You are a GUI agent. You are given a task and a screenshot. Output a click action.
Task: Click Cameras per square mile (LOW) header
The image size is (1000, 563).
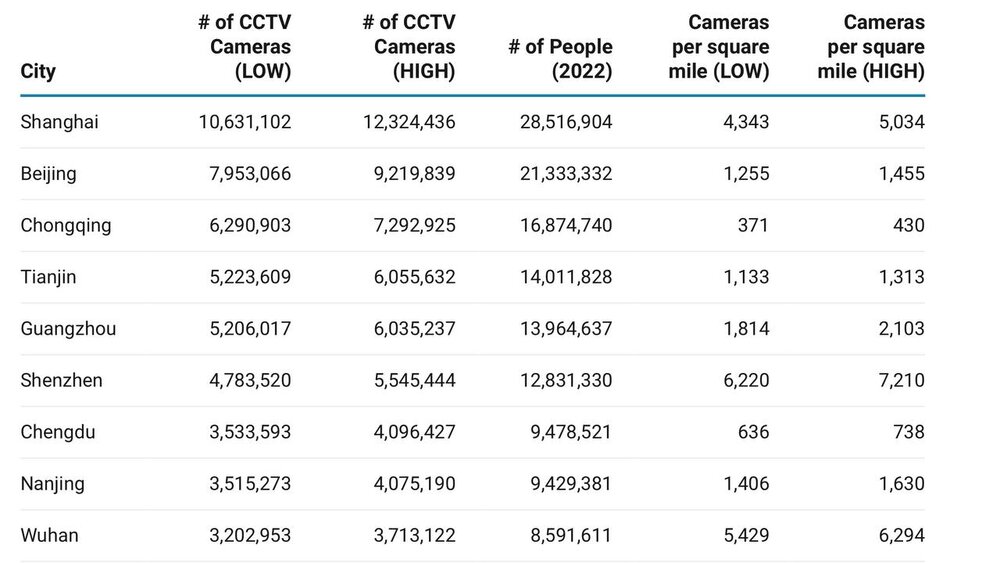[716, 47]
